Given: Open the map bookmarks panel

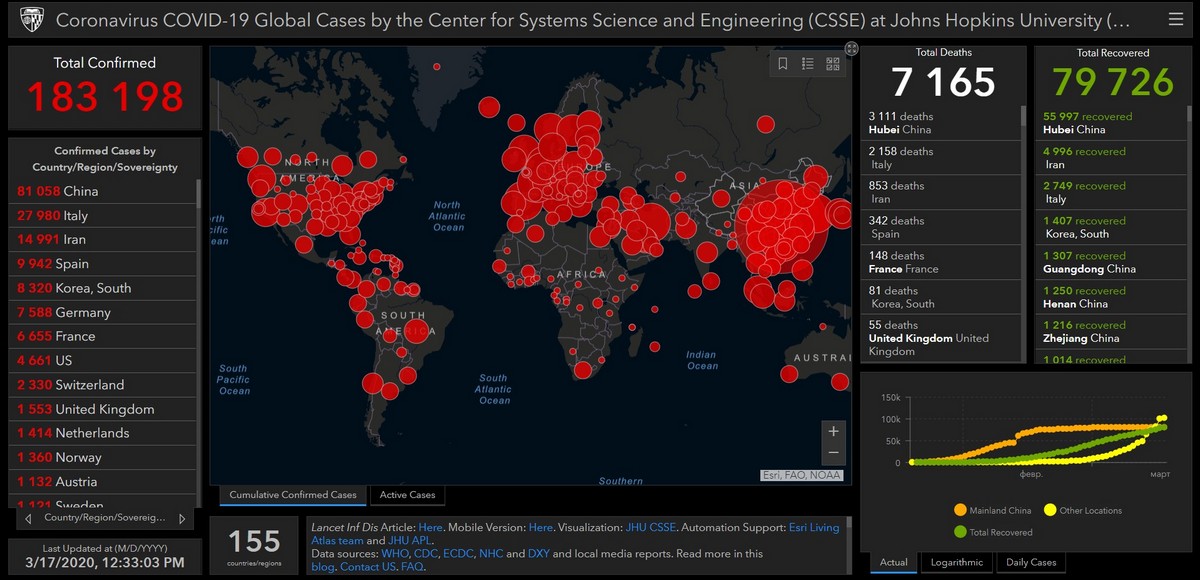Looking at the screenshot, I should tap(782, 64).
